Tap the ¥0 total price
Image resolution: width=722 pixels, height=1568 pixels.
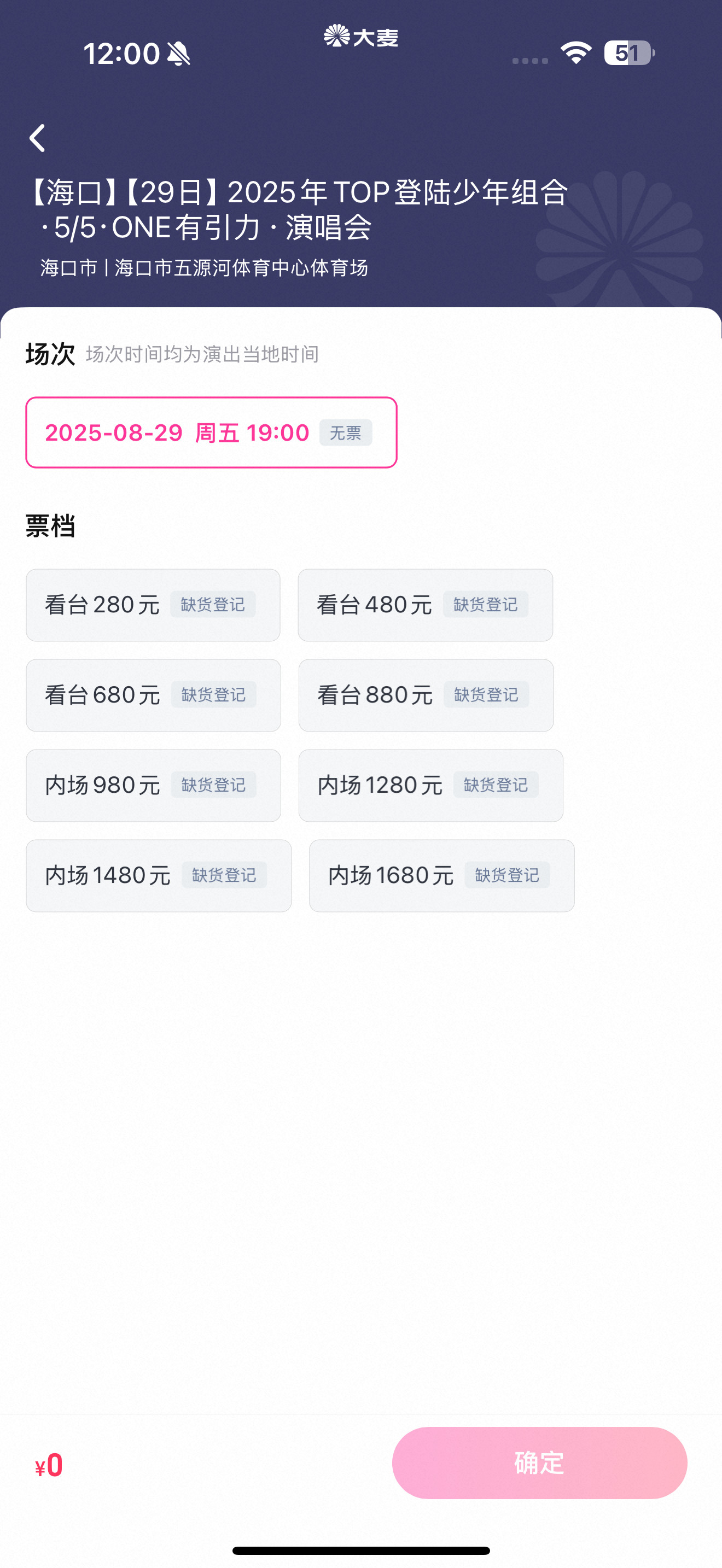click(x=49, y=1465)
